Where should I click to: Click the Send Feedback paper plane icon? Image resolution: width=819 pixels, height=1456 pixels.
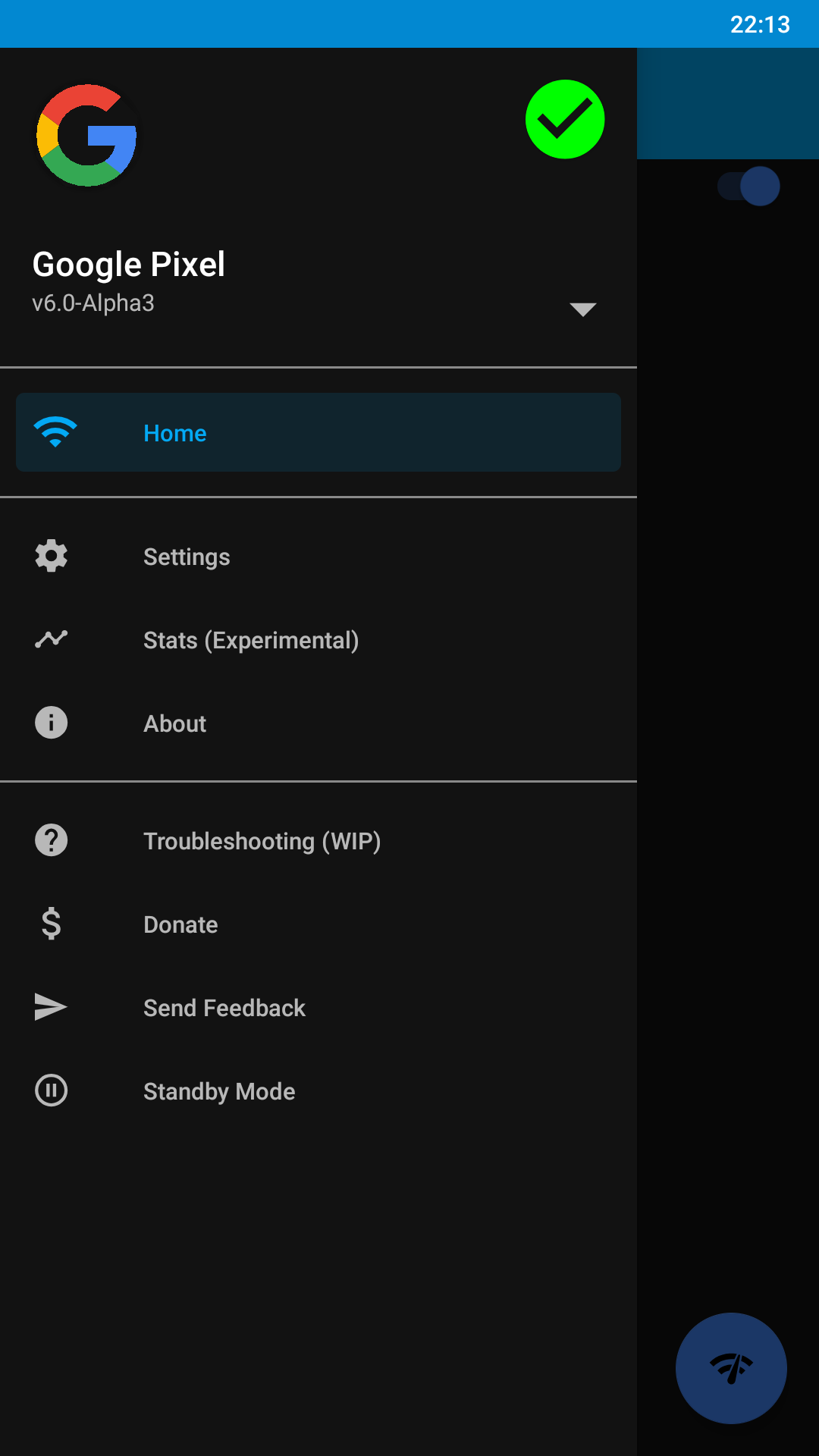click(52, 1007)
